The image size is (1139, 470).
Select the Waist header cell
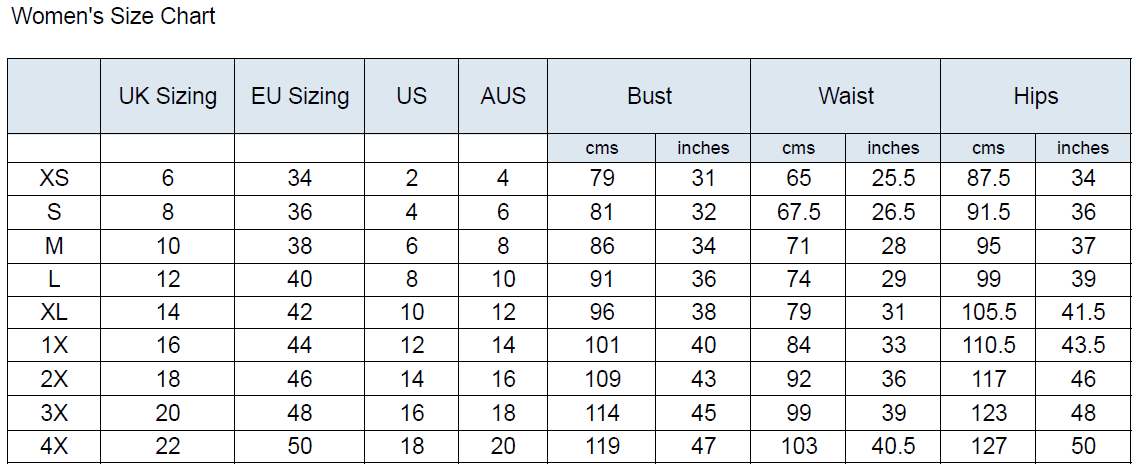(x=846, y=96)
